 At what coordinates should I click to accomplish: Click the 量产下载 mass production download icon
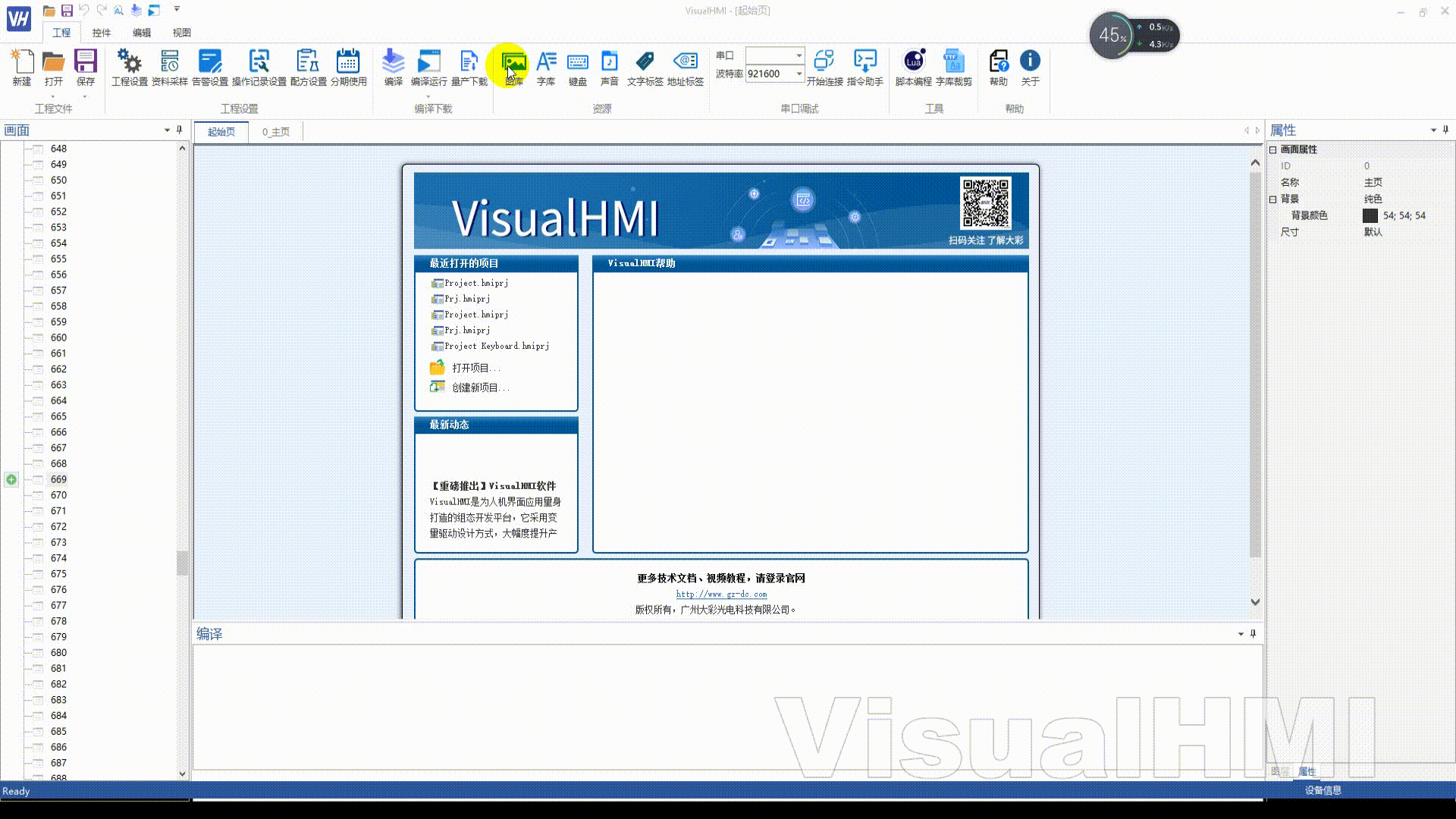tap(469, 67)
